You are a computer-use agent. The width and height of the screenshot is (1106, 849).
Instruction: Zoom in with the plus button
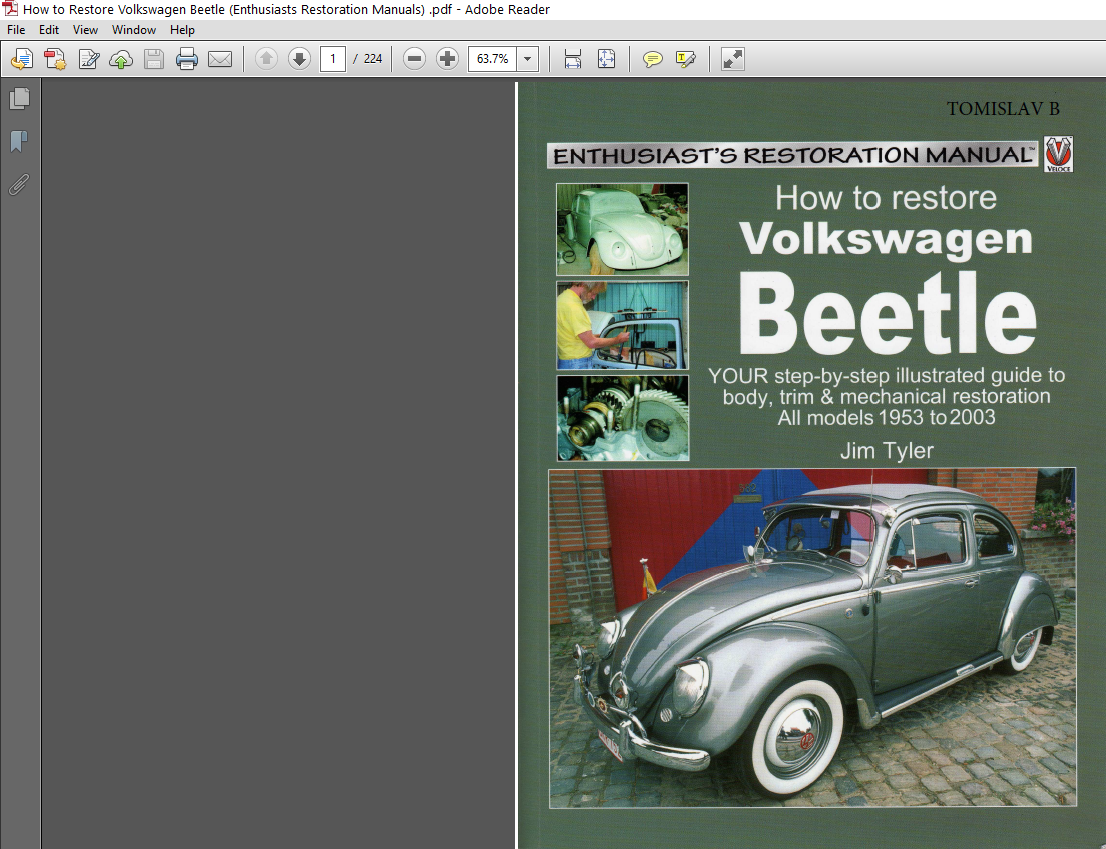447,59
